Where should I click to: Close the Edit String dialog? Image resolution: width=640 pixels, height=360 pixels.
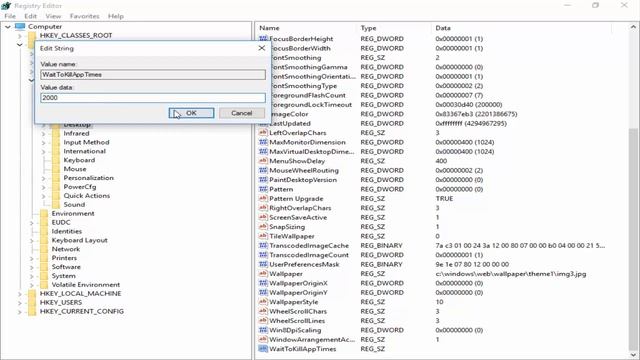point(262,48)
